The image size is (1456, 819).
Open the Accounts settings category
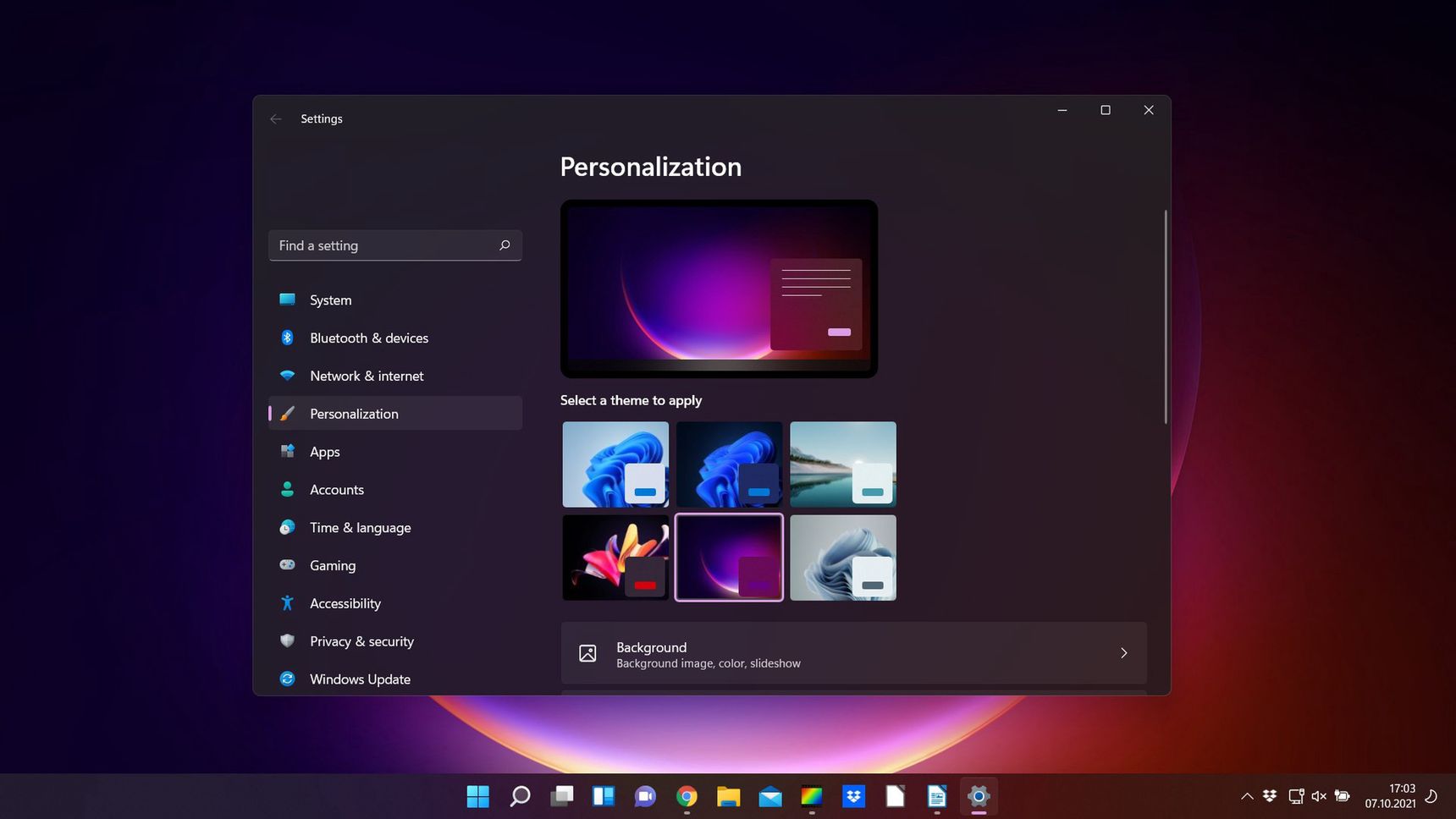(394, 489)
